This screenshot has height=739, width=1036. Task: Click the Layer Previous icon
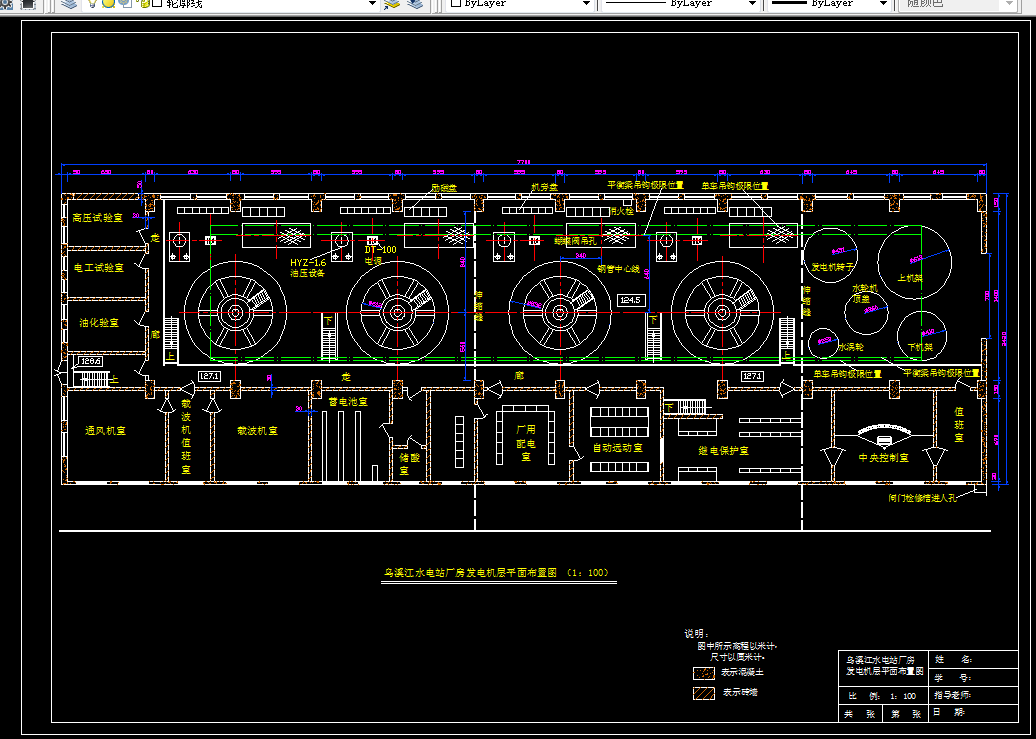[x=415, y=3]
